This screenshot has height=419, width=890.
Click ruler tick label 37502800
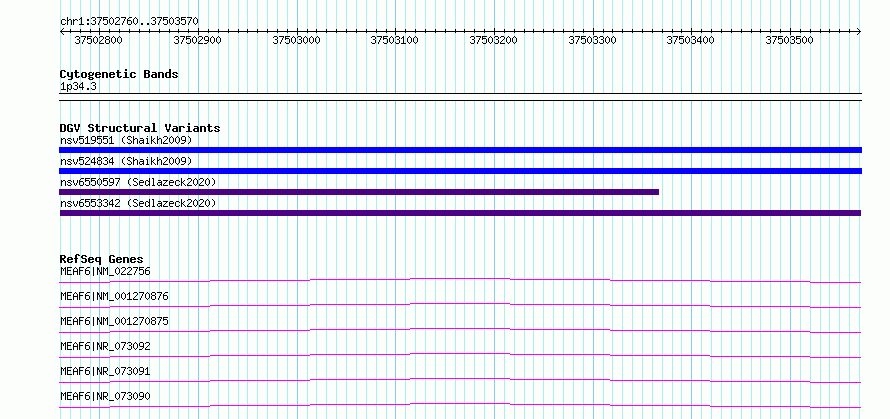coord(98,40)
